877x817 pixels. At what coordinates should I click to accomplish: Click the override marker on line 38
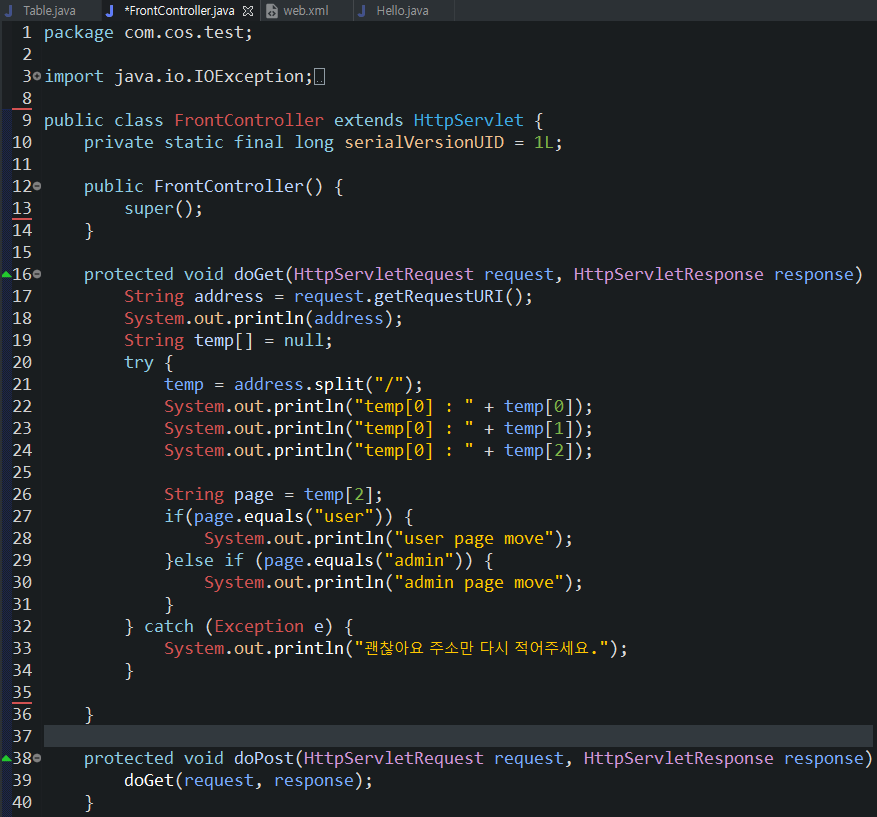[6, 759]
